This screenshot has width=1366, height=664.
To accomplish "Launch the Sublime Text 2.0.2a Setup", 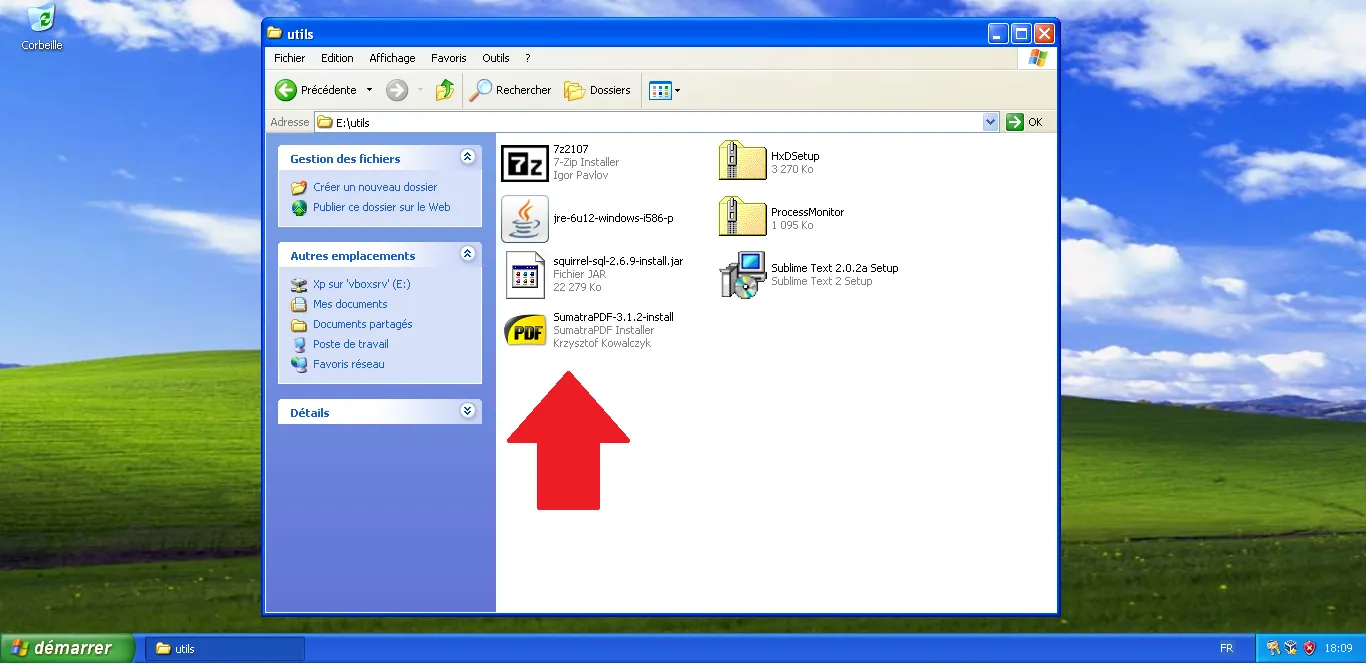I will tap(740, 274).
